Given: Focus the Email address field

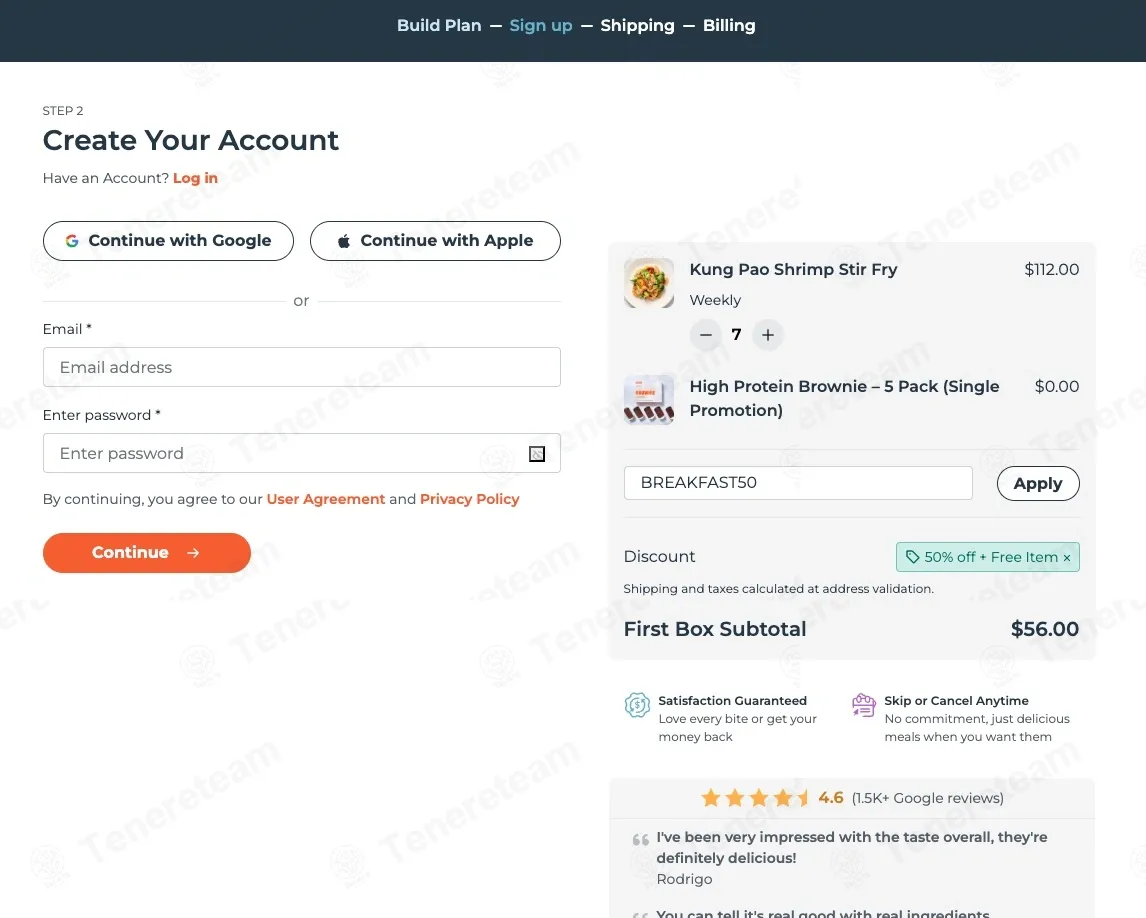Looking at the screenshot, I should click(x=302, y=367).
